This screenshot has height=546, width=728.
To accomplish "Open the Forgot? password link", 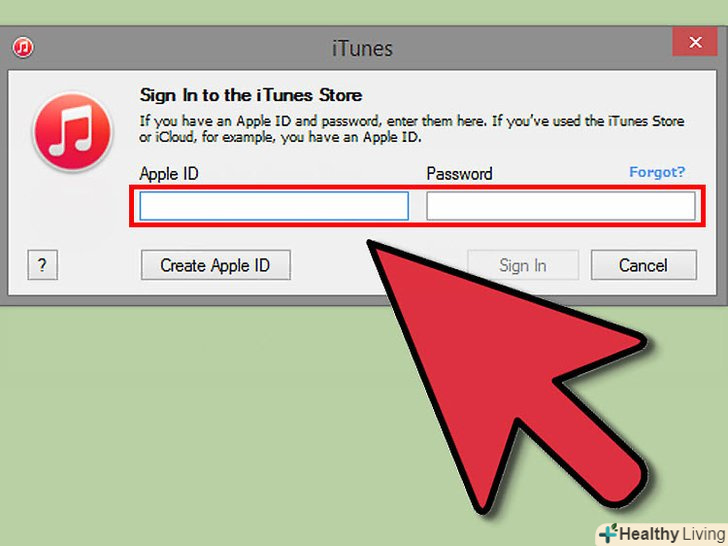I will click(x=657, y=172).
